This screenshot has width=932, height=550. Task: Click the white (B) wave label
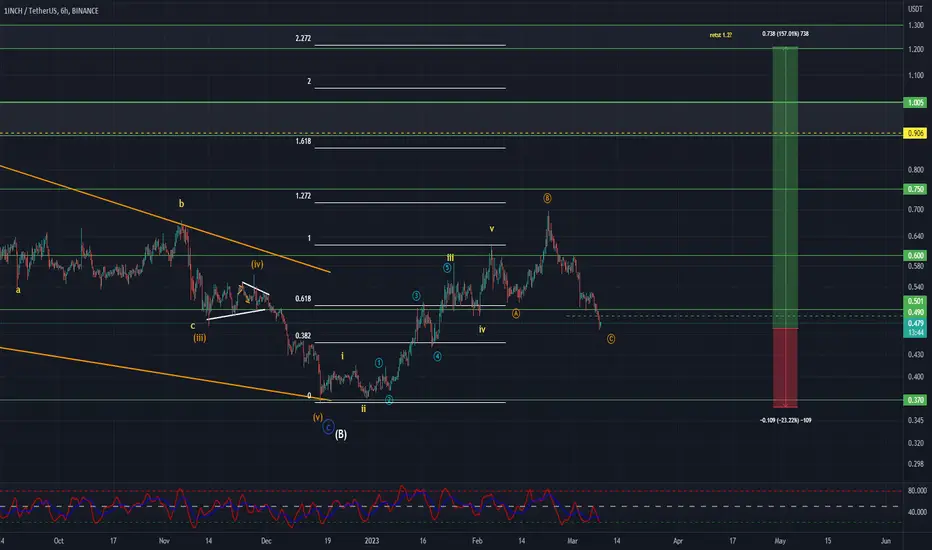coord(341,434)
